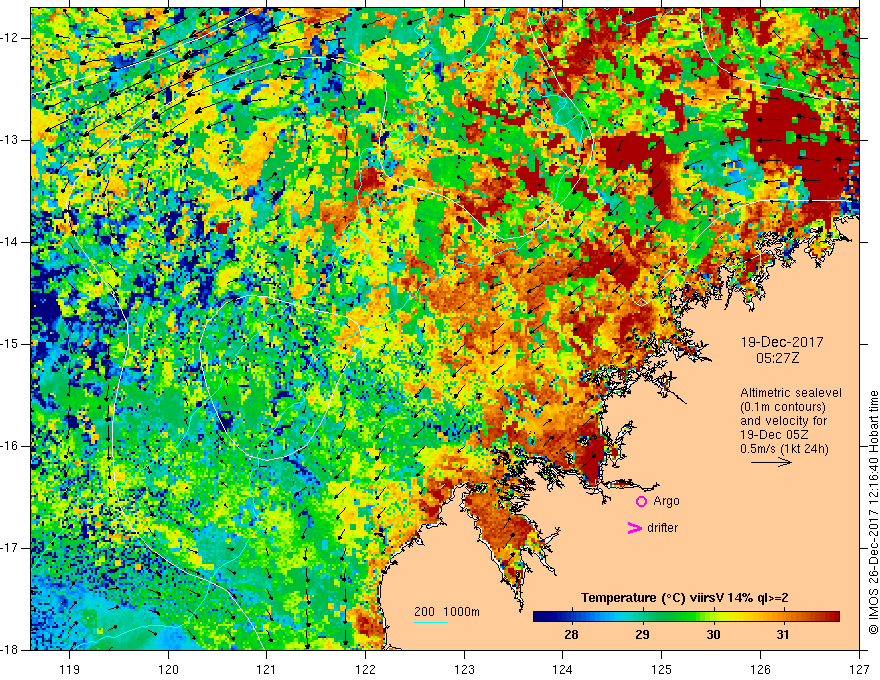Click longitude axis label 123
Image resolution: width=880 pixels, height=680 pixels.
(x=464, y=669)
